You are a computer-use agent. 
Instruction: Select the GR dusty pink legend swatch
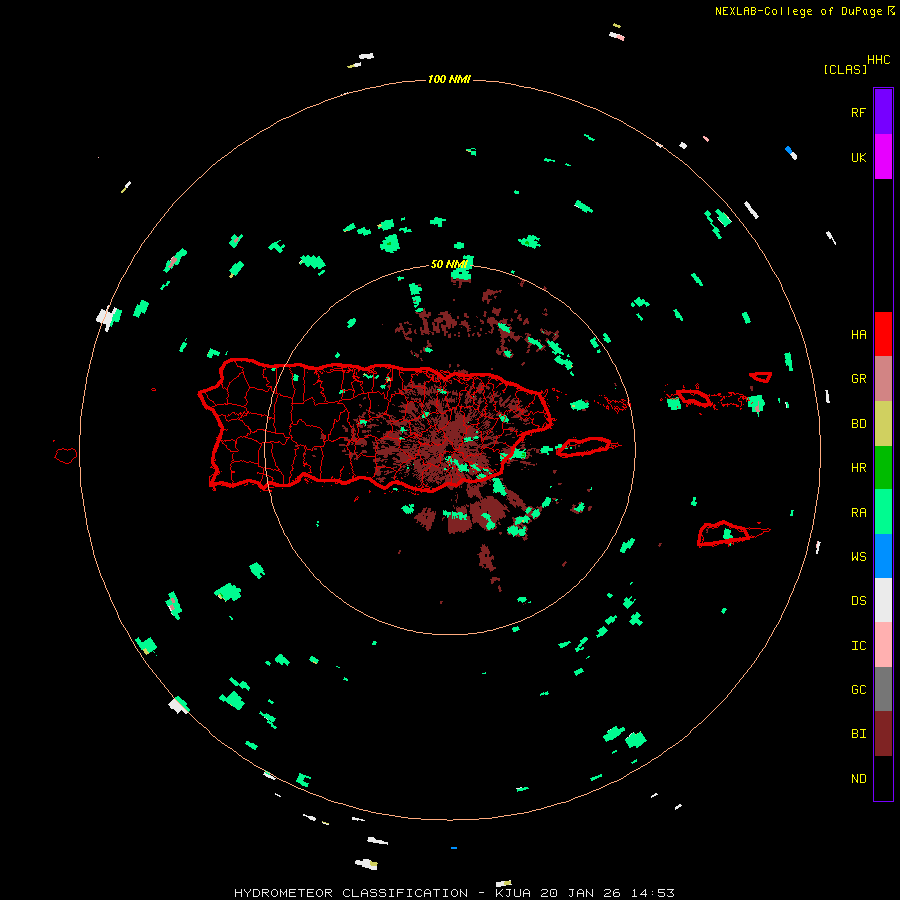tap(883, 379)
